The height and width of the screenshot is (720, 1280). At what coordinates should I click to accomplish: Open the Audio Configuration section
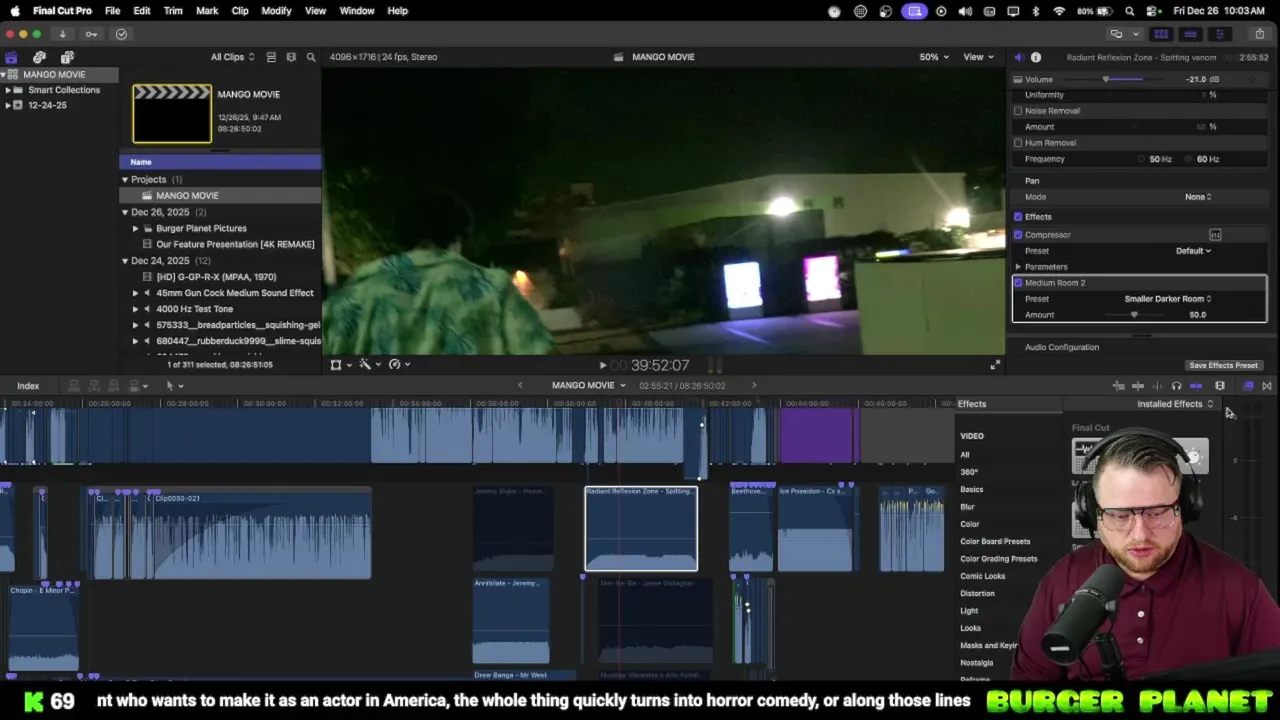pyautogui.click(x=1062, y=347)
